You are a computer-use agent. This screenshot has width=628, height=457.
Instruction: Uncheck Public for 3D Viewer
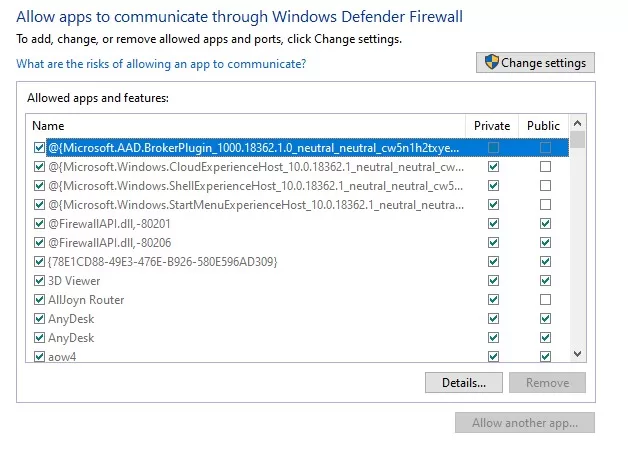545,280
